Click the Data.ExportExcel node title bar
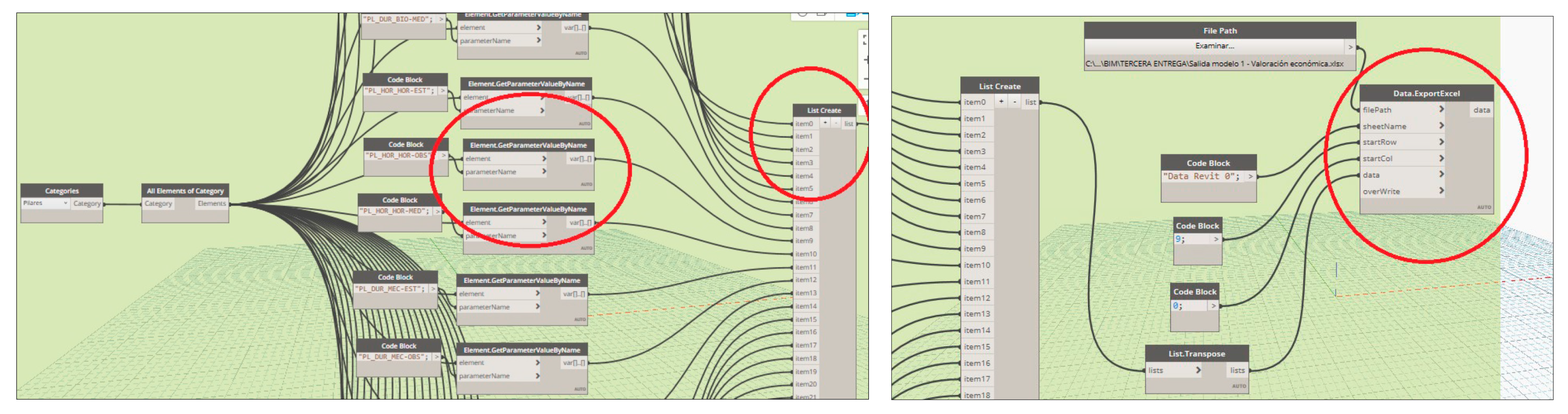The height and width of the screenshot is (414, 1568). point(1426,93)
